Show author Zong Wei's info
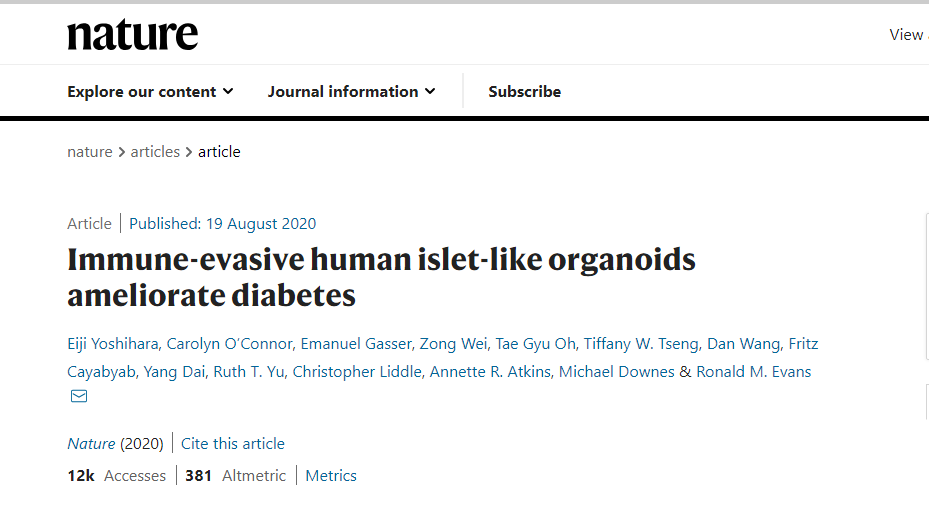 pos(454,344)
